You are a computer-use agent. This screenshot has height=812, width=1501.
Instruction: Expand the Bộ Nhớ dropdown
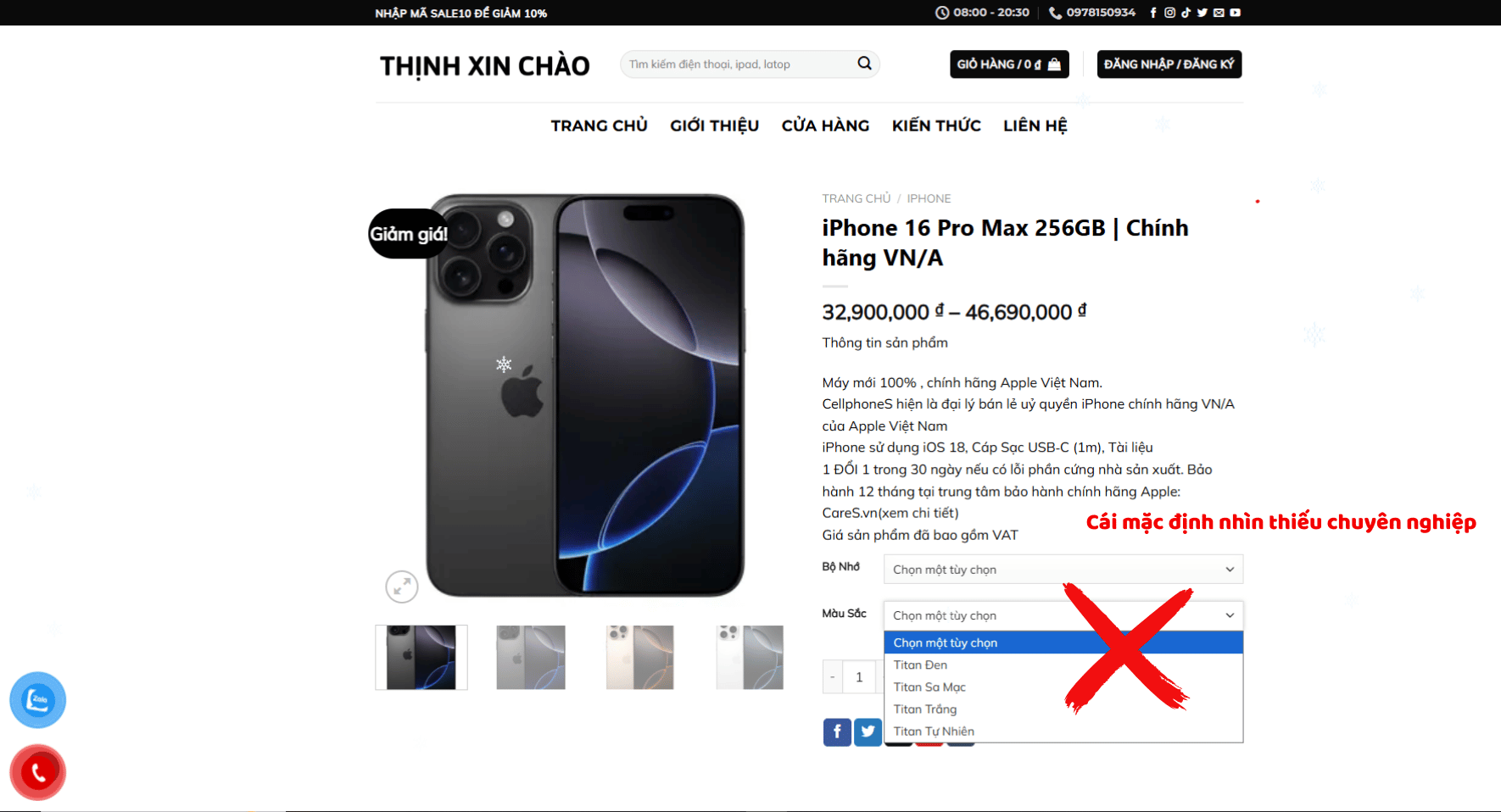point(1063,570)
